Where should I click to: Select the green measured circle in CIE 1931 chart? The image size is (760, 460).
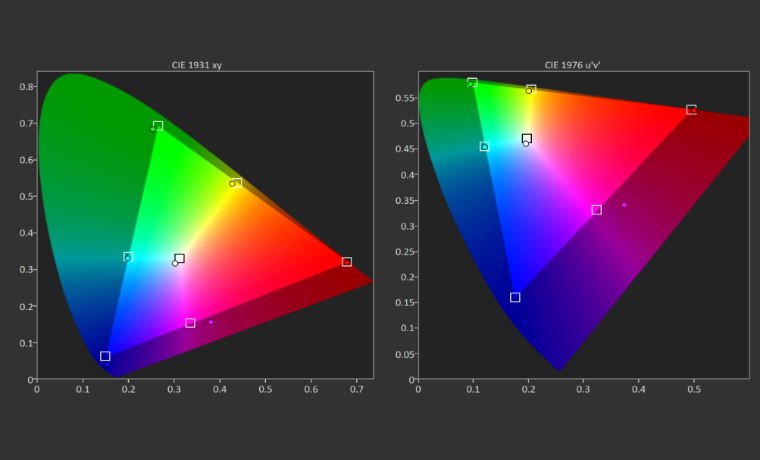pos(153,129)
